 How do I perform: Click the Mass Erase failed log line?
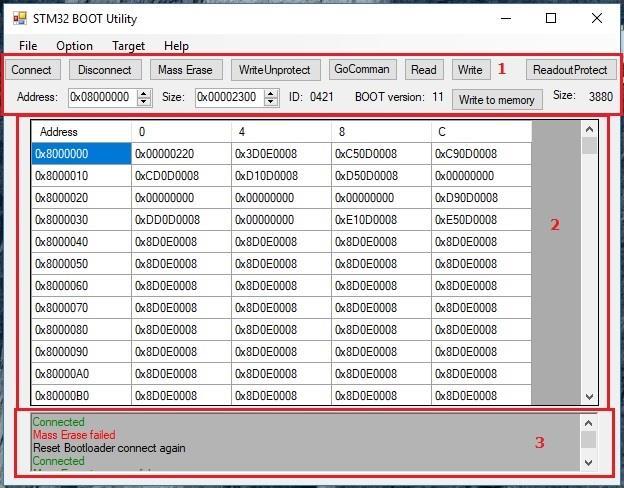point(74,435)
